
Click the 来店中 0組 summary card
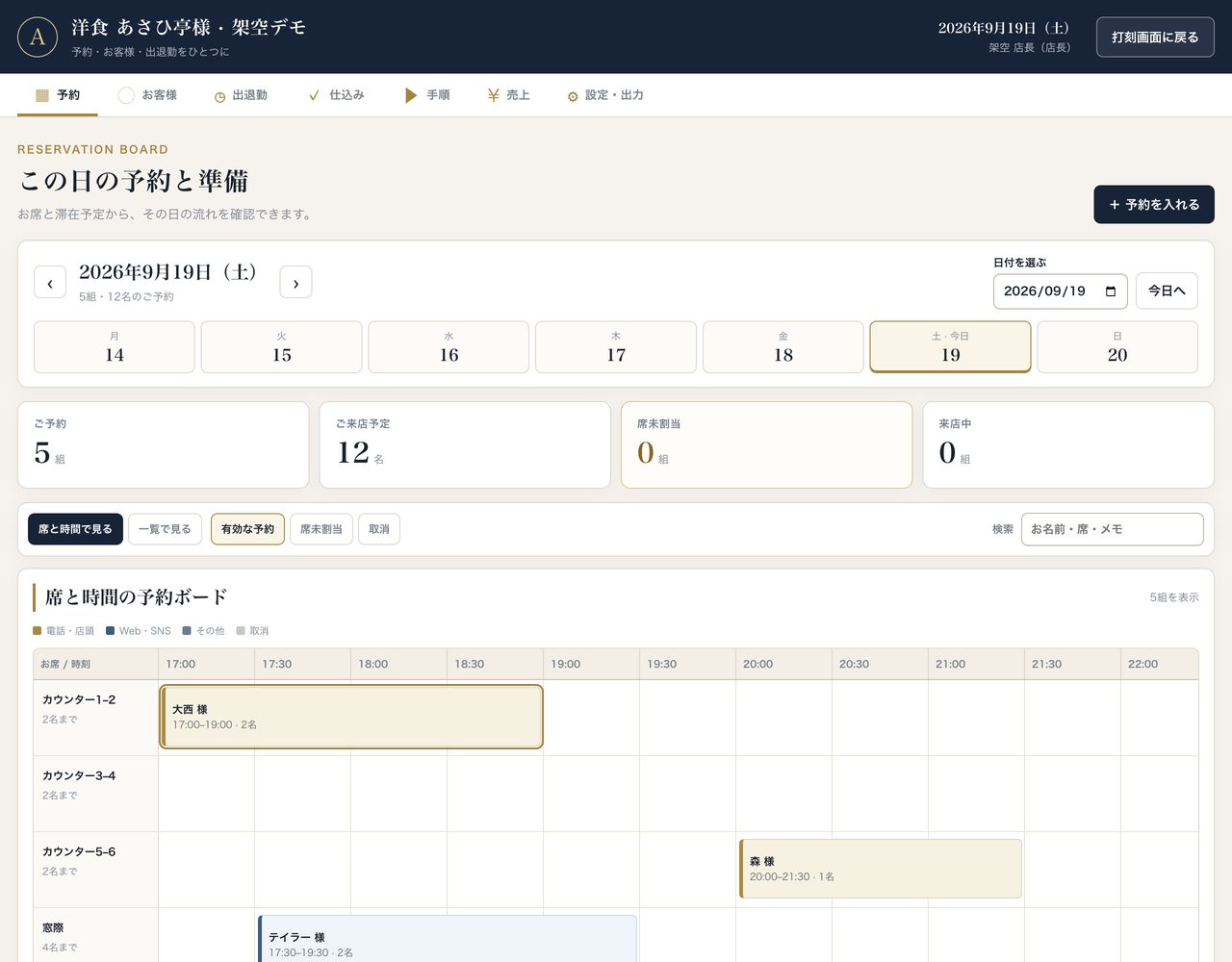[x=1068, y=444]
